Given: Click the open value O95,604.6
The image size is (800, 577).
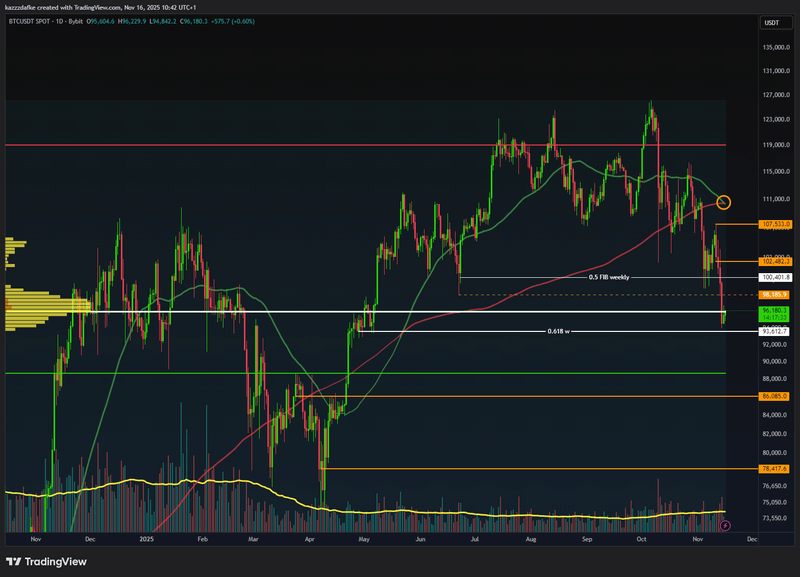Looking at the screenshot, I should (x=101, y=21).
